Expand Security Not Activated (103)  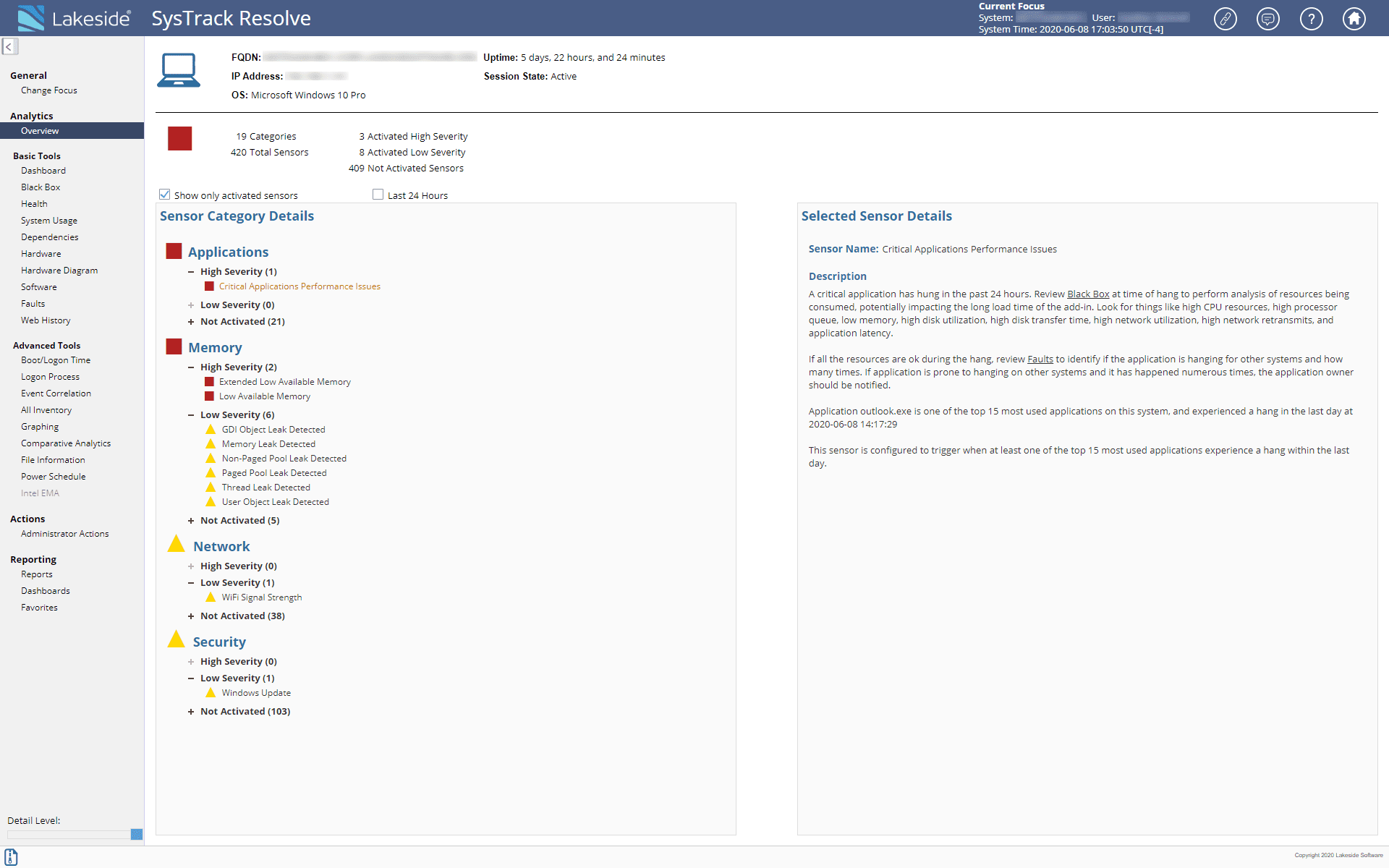[191, 712]
